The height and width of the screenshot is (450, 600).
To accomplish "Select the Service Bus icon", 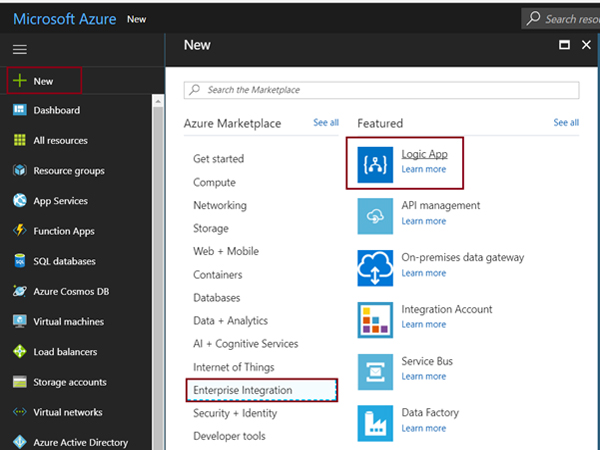I will pos(376,370).
